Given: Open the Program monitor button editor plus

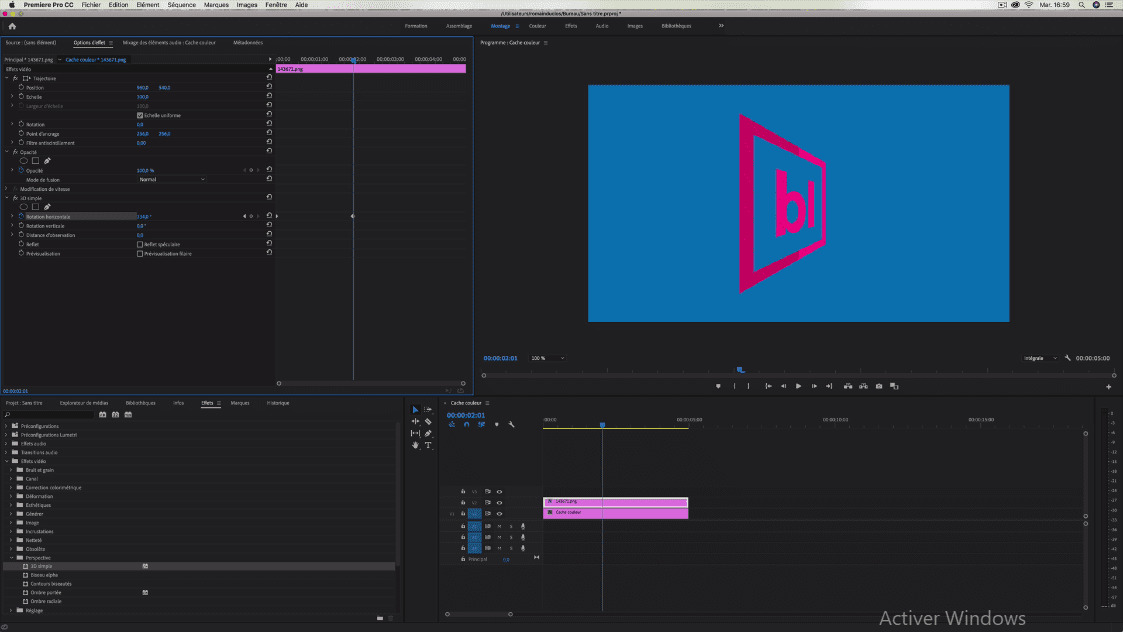Looking at the screenshot, I should [1109, 387].
